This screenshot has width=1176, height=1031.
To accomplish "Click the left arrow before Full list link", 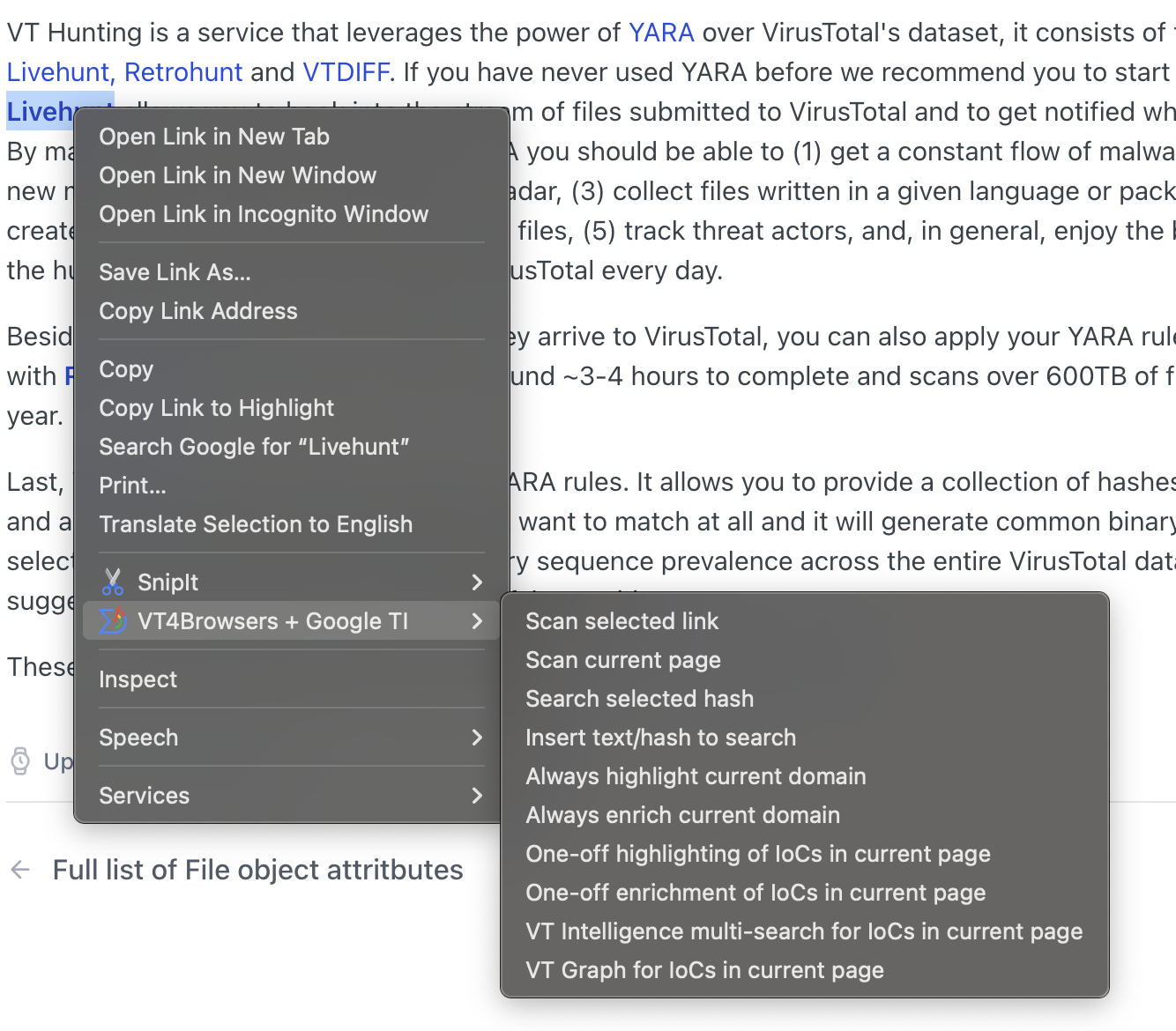I will pos(20,870).
